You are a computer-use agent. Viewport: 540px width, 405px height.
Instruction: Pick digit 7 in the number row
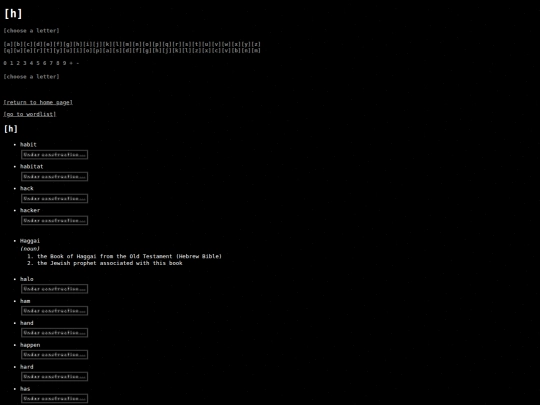[51, 63]
